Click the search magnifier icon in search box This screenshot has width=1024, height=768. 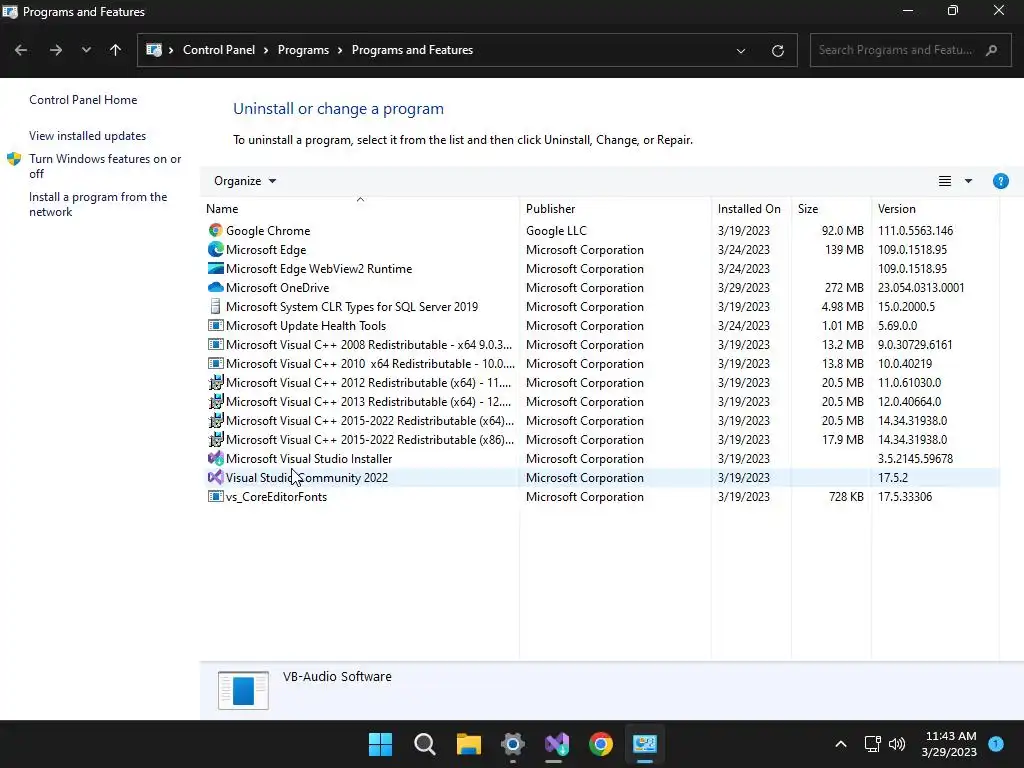[x=991, y=50]
